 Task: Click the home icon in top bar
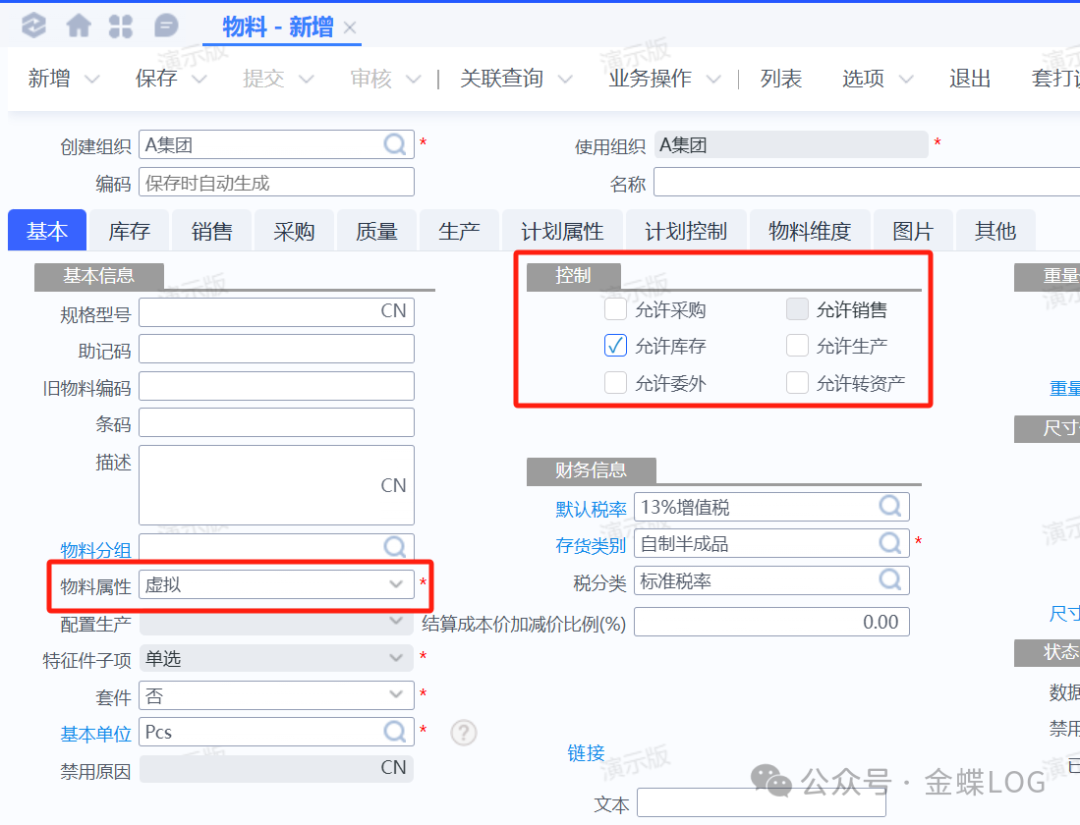pos(78,26)
